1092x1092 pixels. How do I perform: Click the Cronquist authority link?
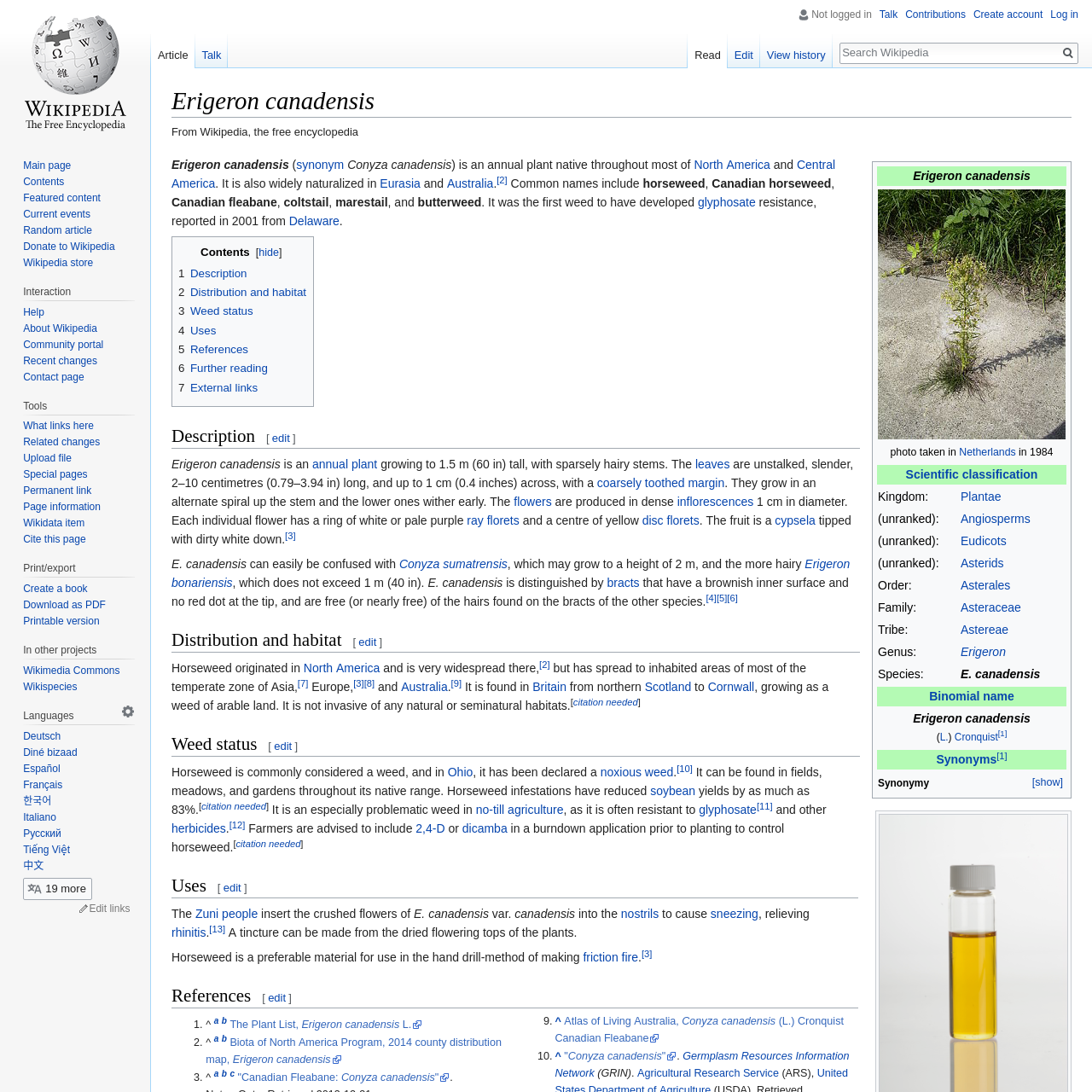coord(976,737)
